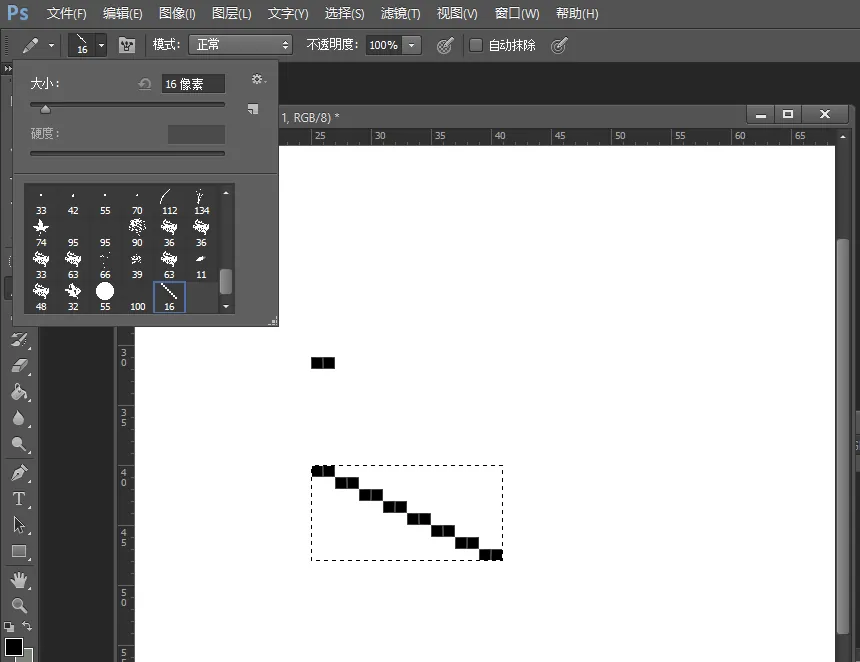The height and width of the screenshot is (662, 860).
Task: Toggle the Brush panel button
Action: pyautogui.click(x=127, y=45)
